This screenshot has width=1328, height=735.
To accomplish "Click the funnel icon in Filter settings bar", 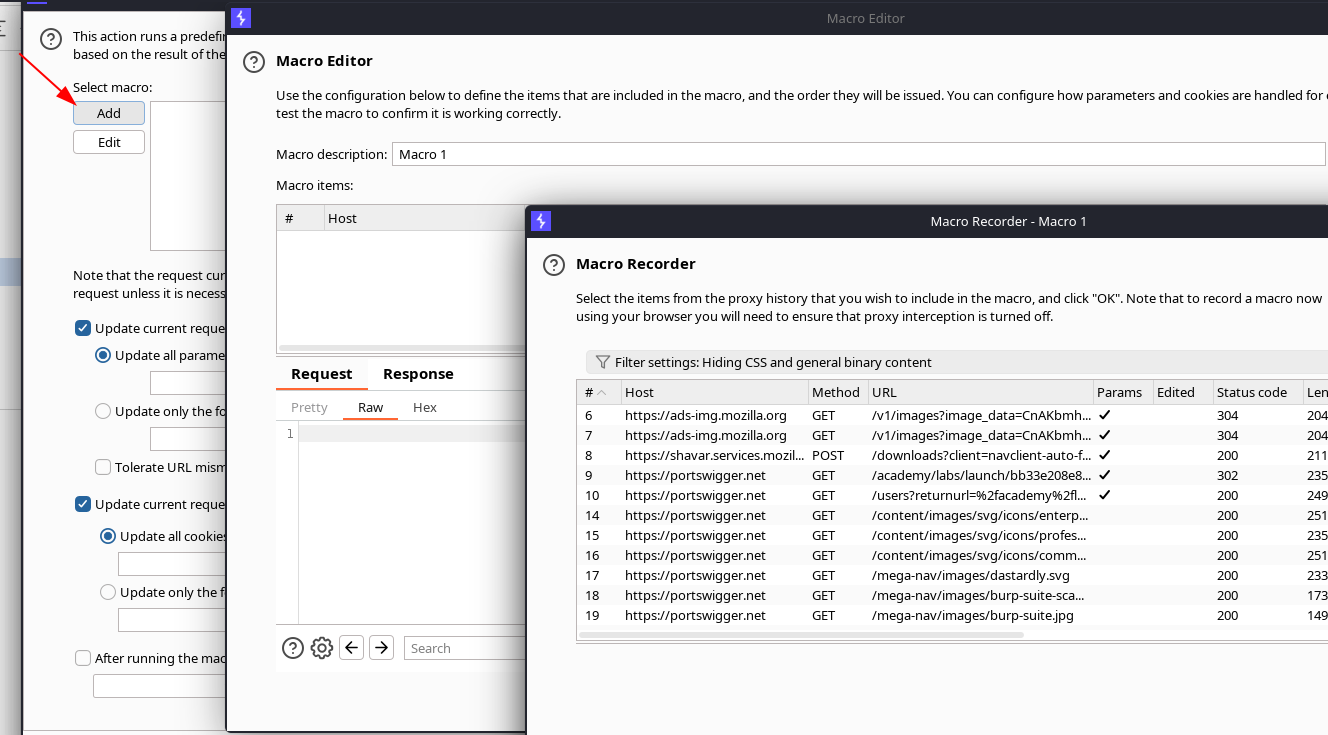I will click(603, 362).
